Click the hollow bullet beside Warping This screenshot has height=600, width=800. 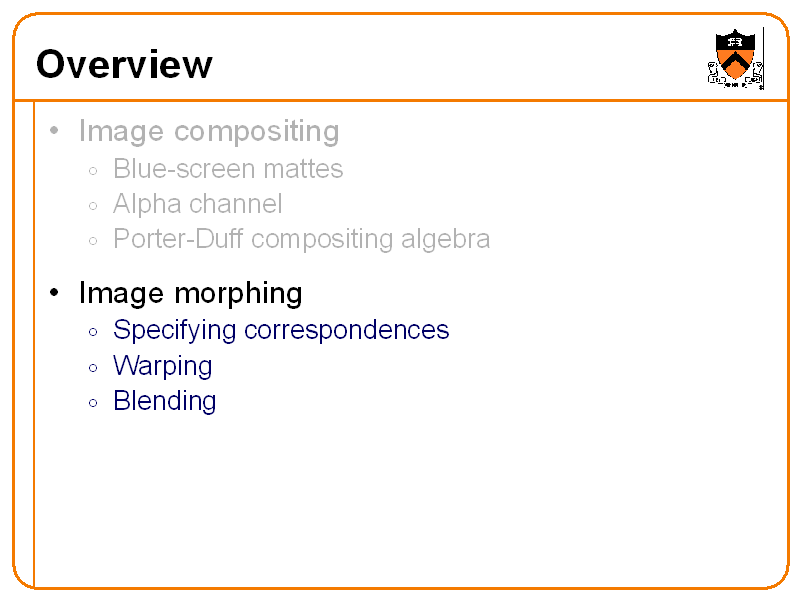coord(92,368)
